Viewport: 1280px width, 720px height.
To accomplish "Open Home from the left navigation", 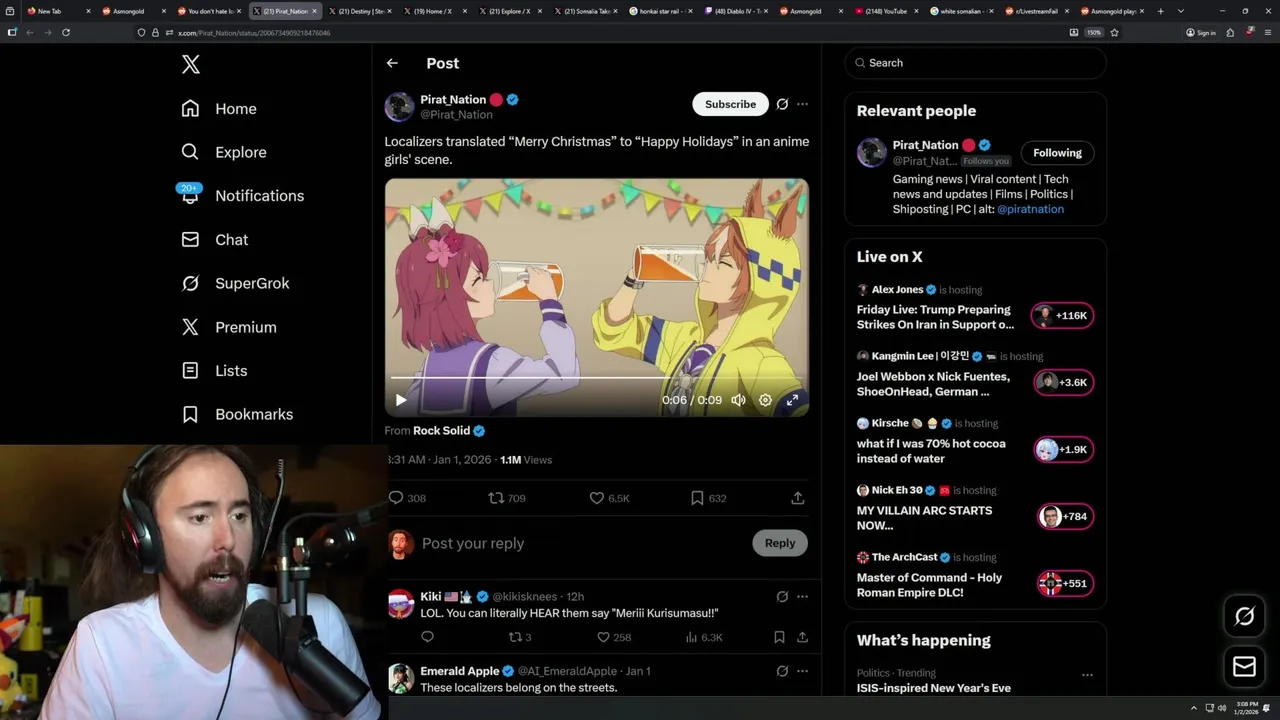I will [219, 109].
